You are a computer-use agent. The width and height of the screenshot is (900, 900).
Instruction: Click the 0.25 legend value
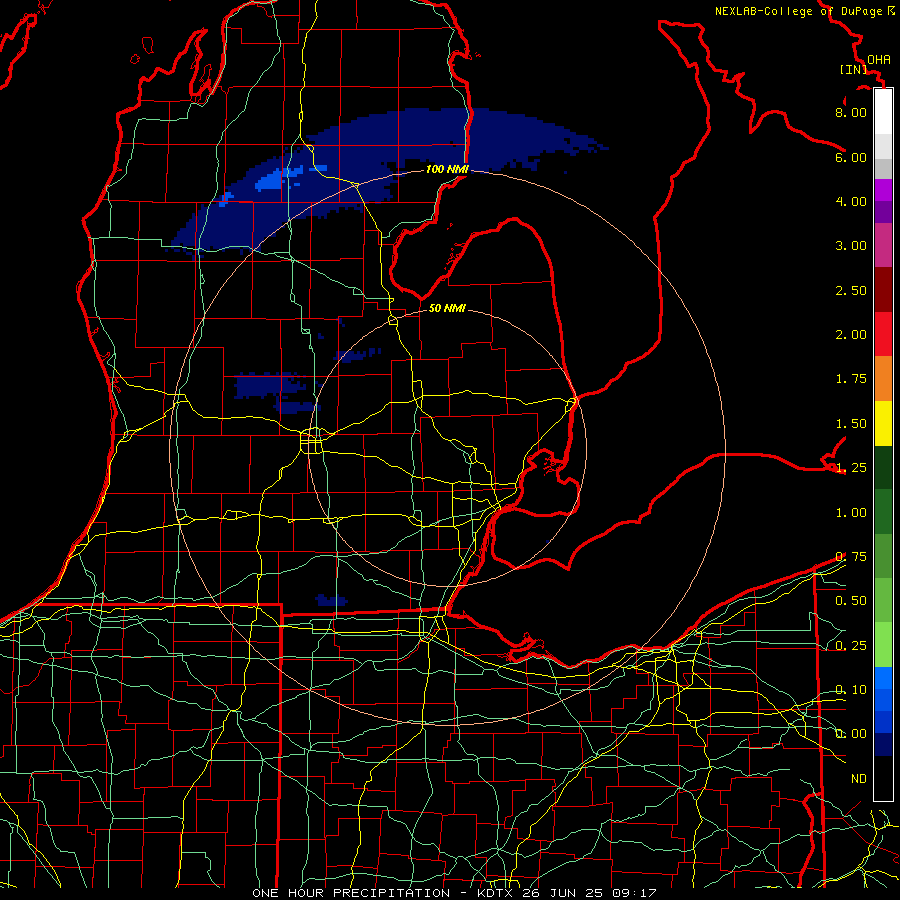click(x=851, y=645)
